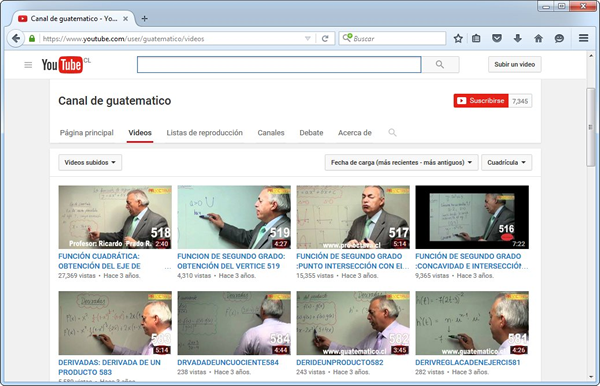Image resolution: width=600 pixels, height=386 pixels.
Task: Click the green padlock security icon
Action: 32,39
